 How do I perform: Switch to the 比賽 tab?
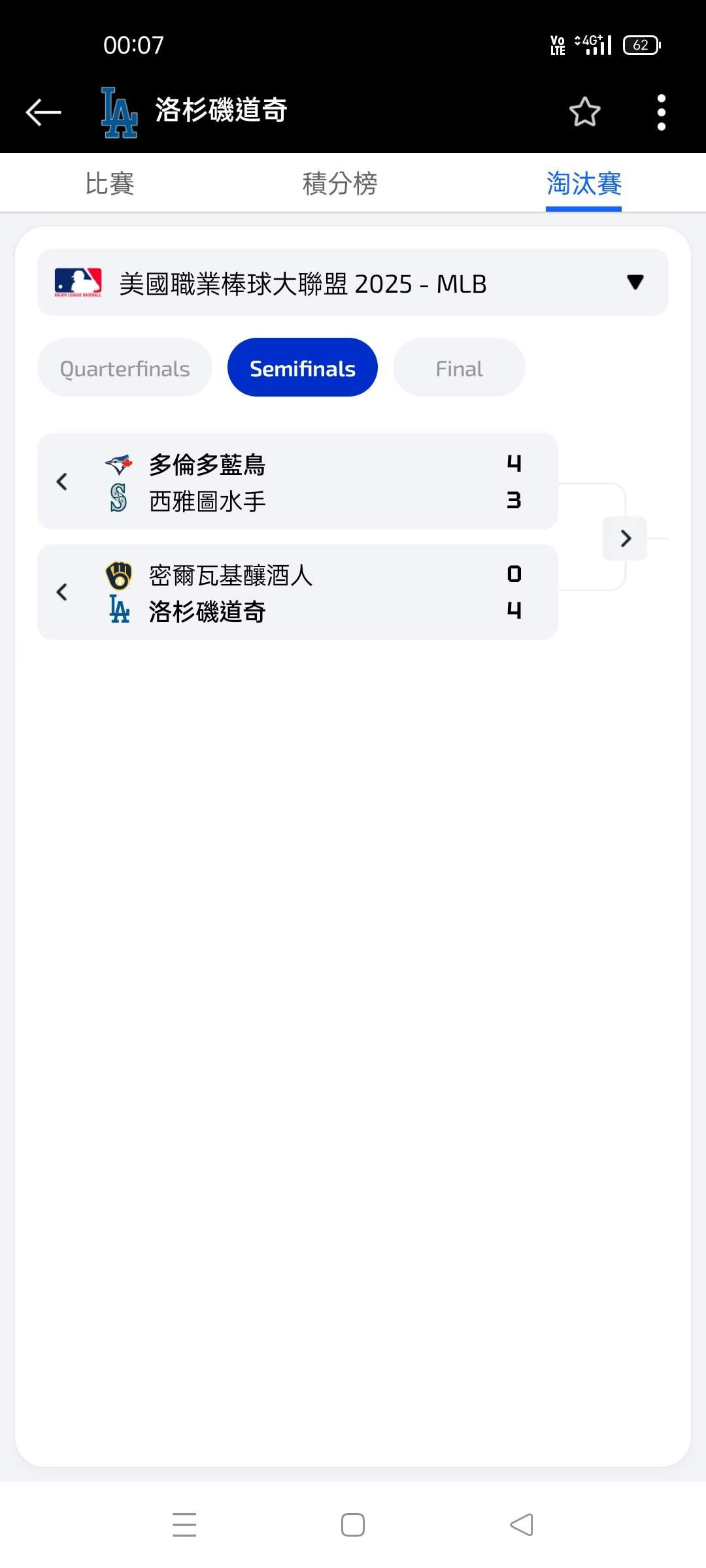[x=110, y=184]
